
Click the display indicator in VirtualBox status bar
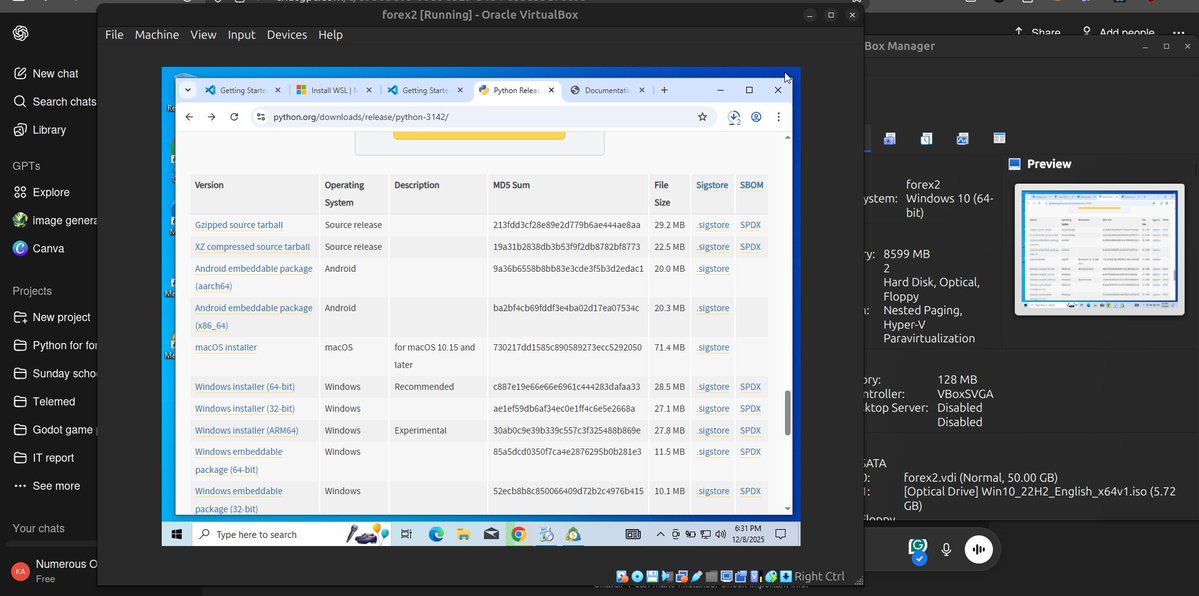point(726,577)
